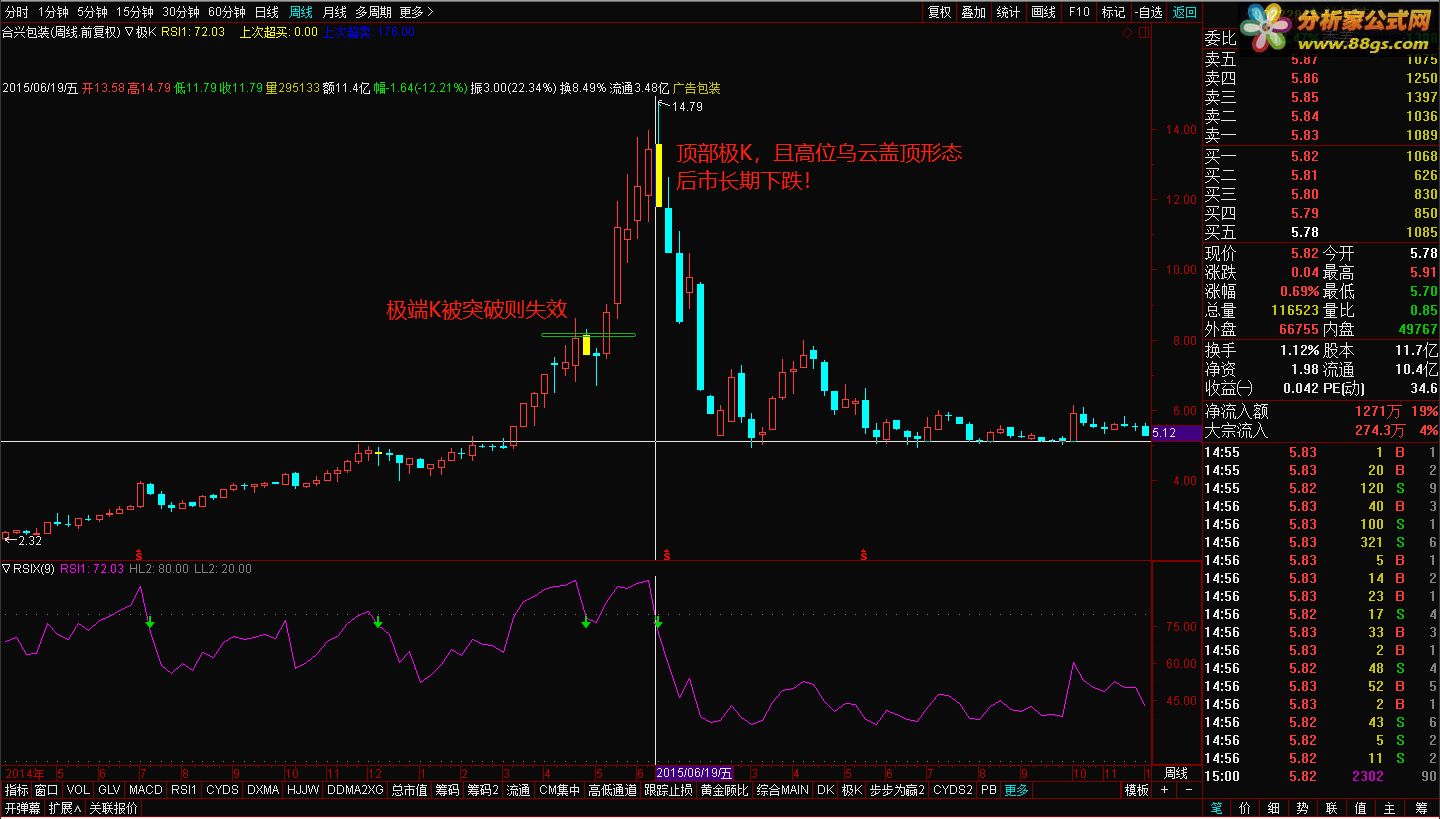Image resolution: width=1440 pixels, height=819 pixels.
Task: Select the 笔 tick tab
Action: click(1216, 808)
